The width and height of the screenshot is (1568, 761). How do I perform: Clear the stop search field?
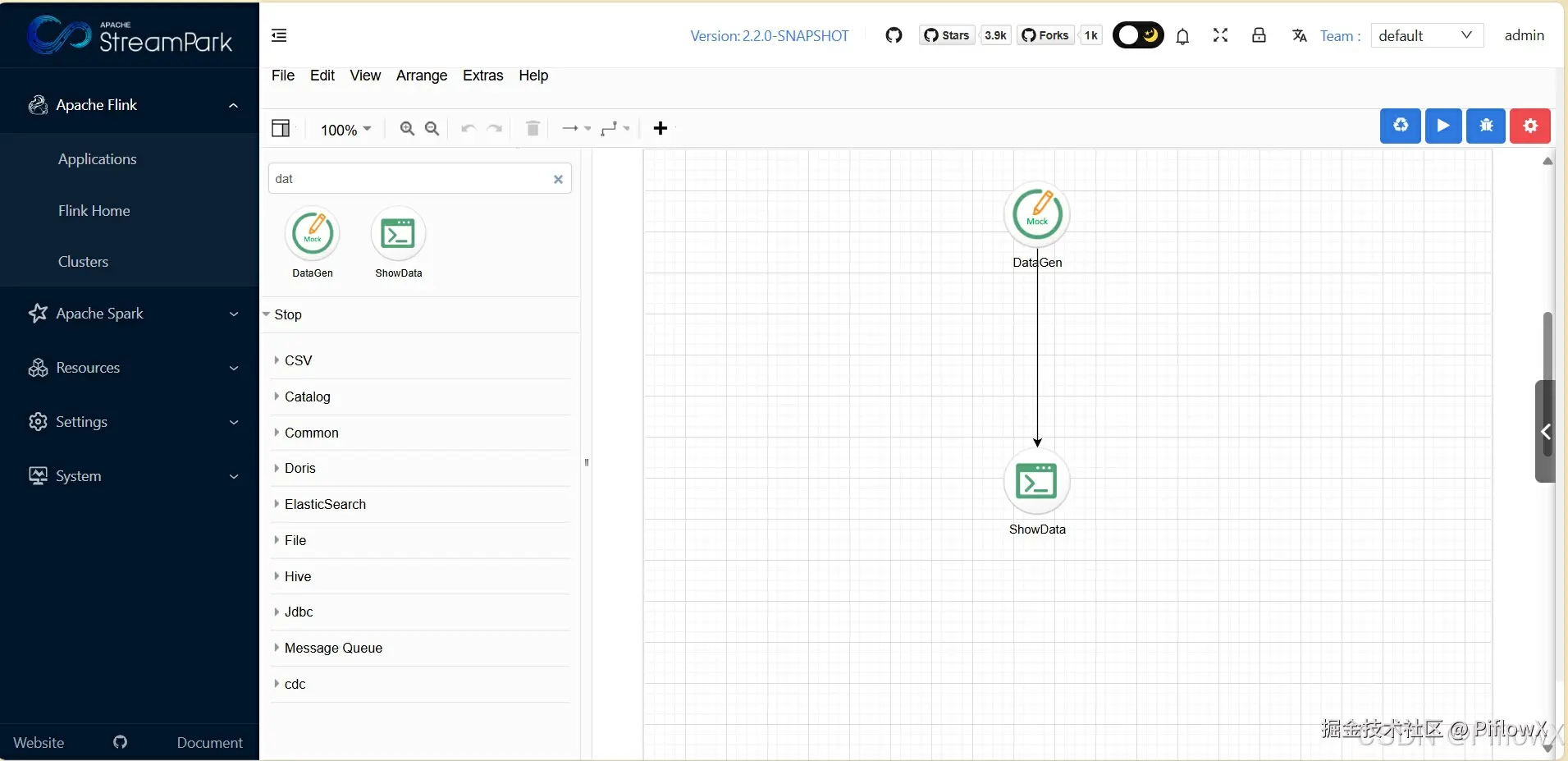(558, 179)
